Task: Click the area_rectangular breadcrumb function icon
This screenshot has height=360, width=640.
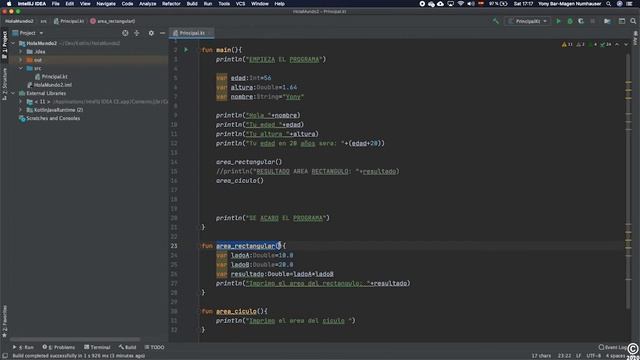Action: [x=93, y=21]
